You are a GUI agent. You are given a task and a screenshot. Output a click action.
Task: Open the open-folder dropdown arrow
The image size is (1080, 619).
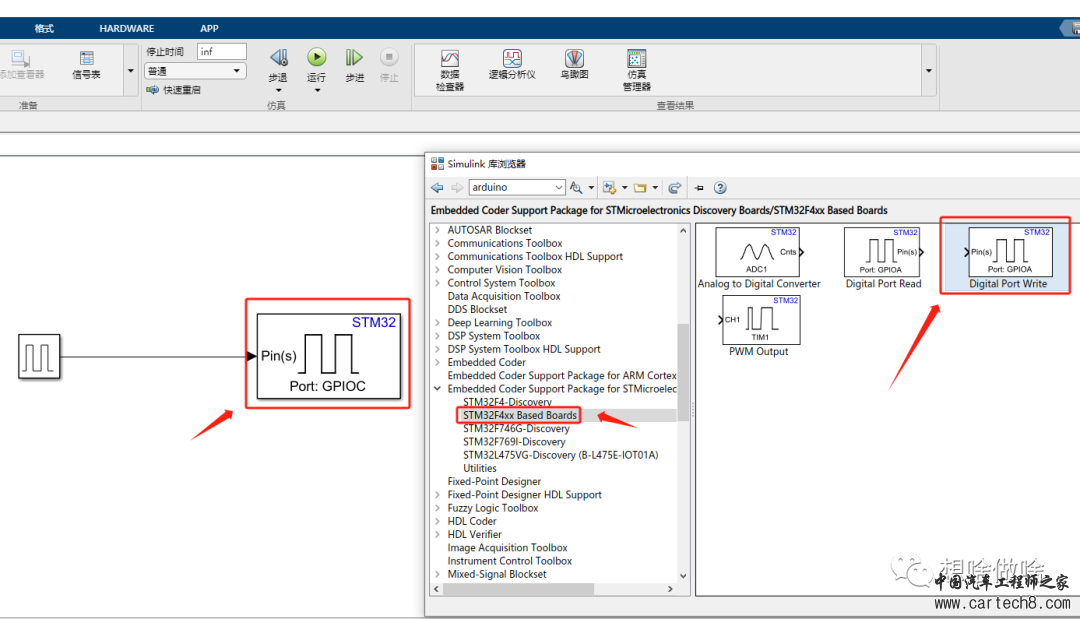pos(655,187)
